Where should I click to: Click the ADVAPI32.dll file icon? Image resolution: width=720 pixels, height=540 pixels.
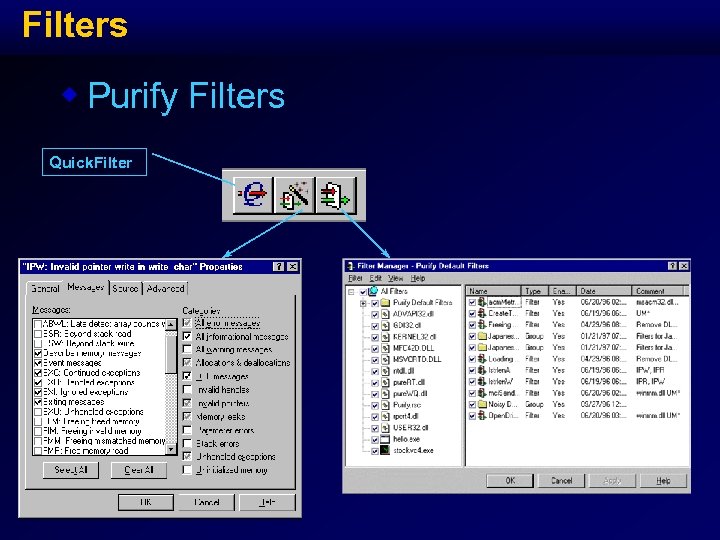pos(385,314)
